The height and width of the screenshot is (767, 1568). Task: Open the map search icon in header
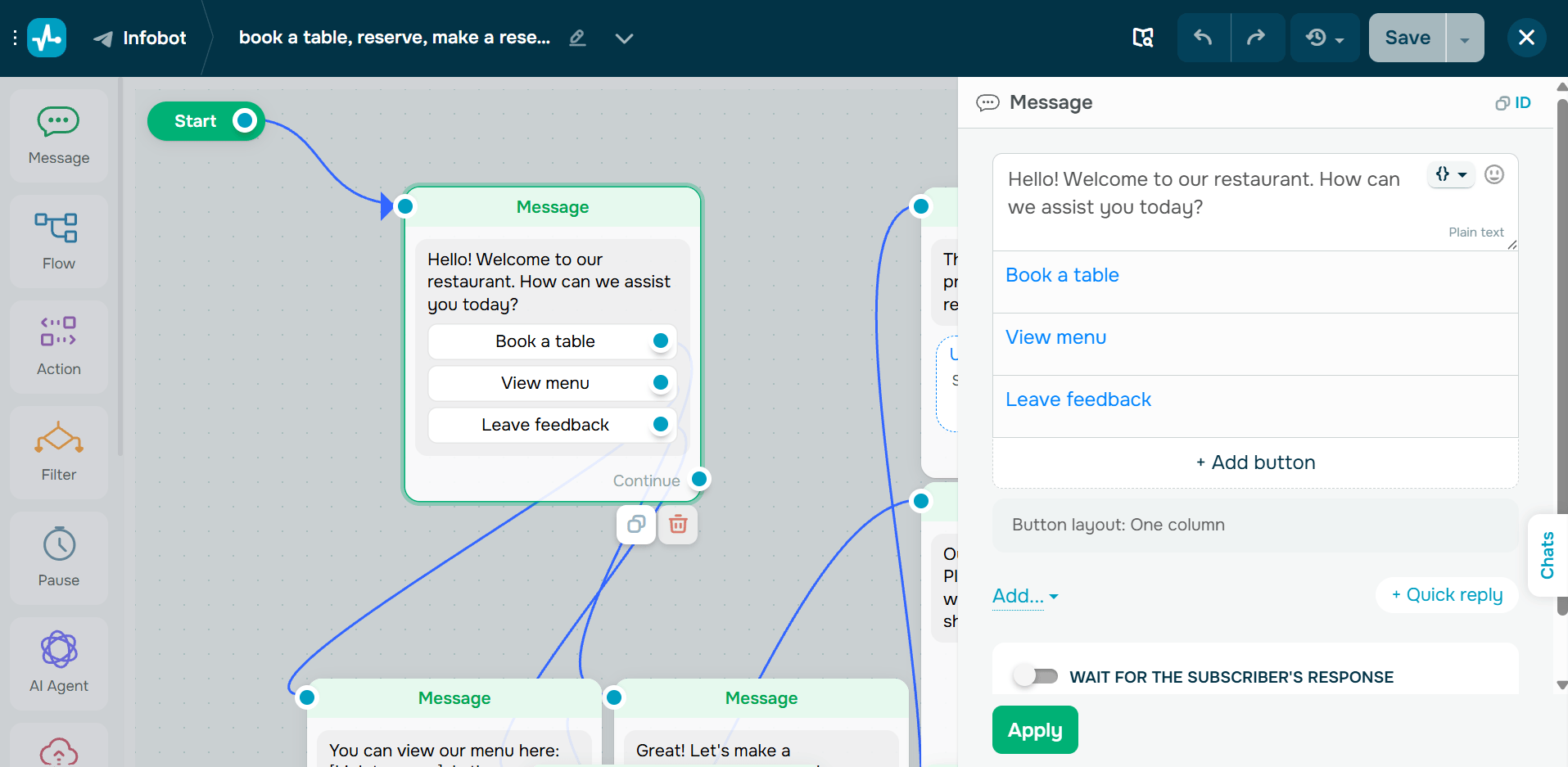pyautogui.click(x=1143, y=38)
